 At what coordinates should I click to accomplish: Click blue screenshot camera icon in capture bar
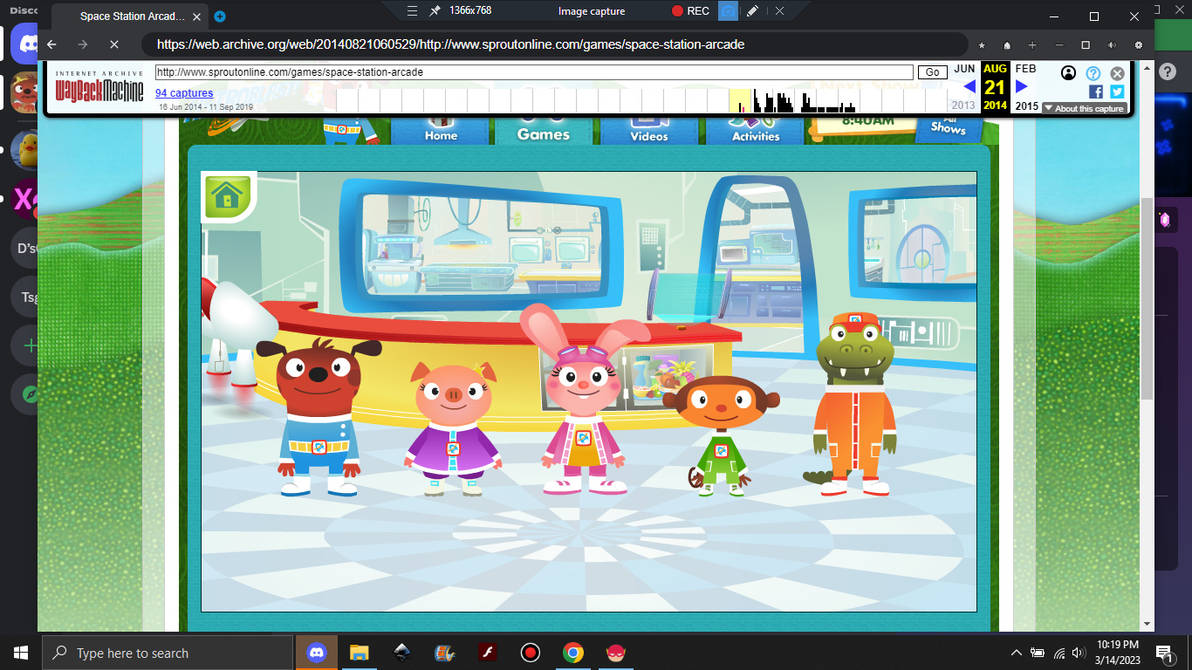[728, 11]
